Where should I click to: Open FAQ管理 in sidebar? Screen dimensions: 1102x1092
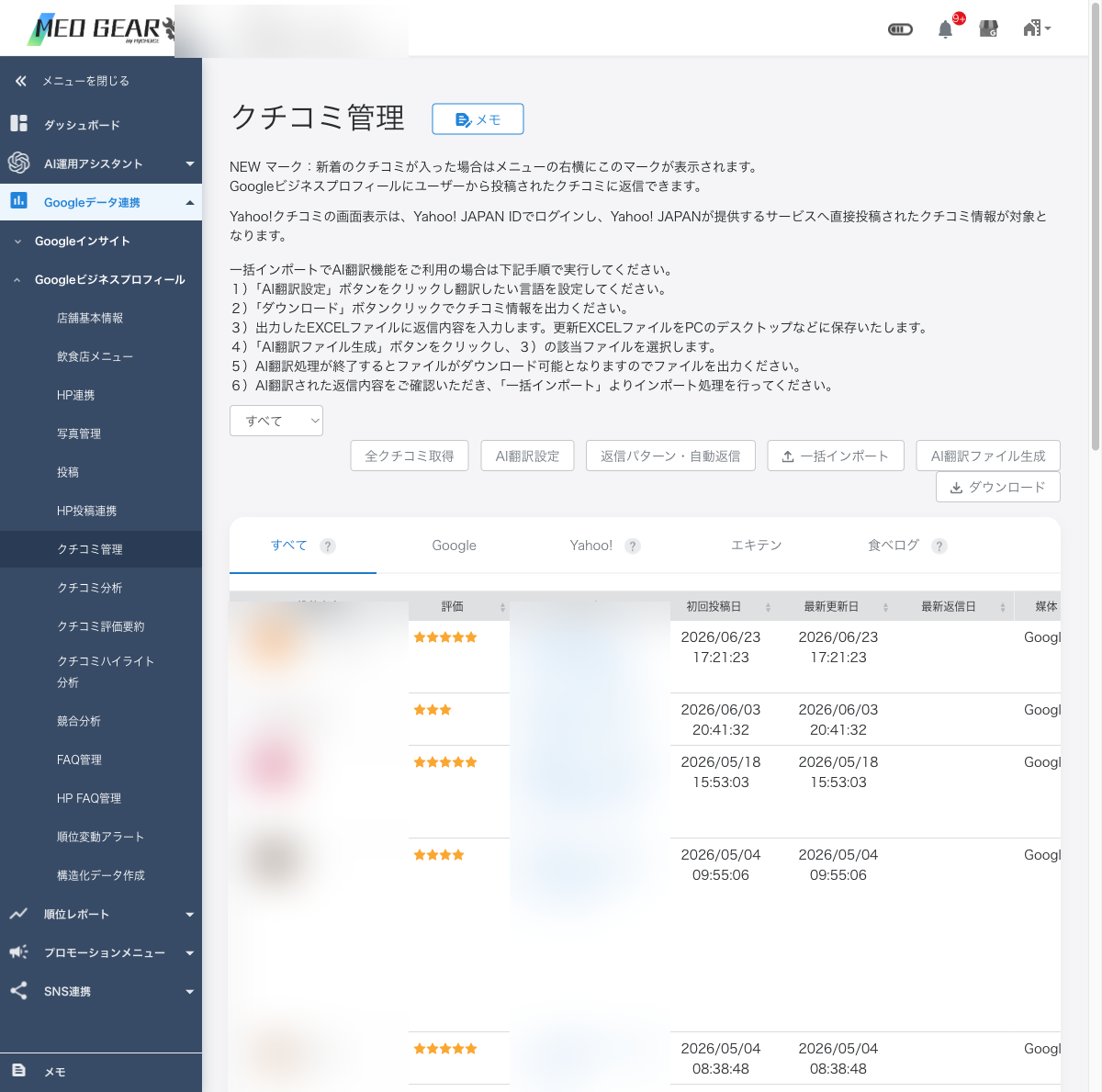[79, 760]
